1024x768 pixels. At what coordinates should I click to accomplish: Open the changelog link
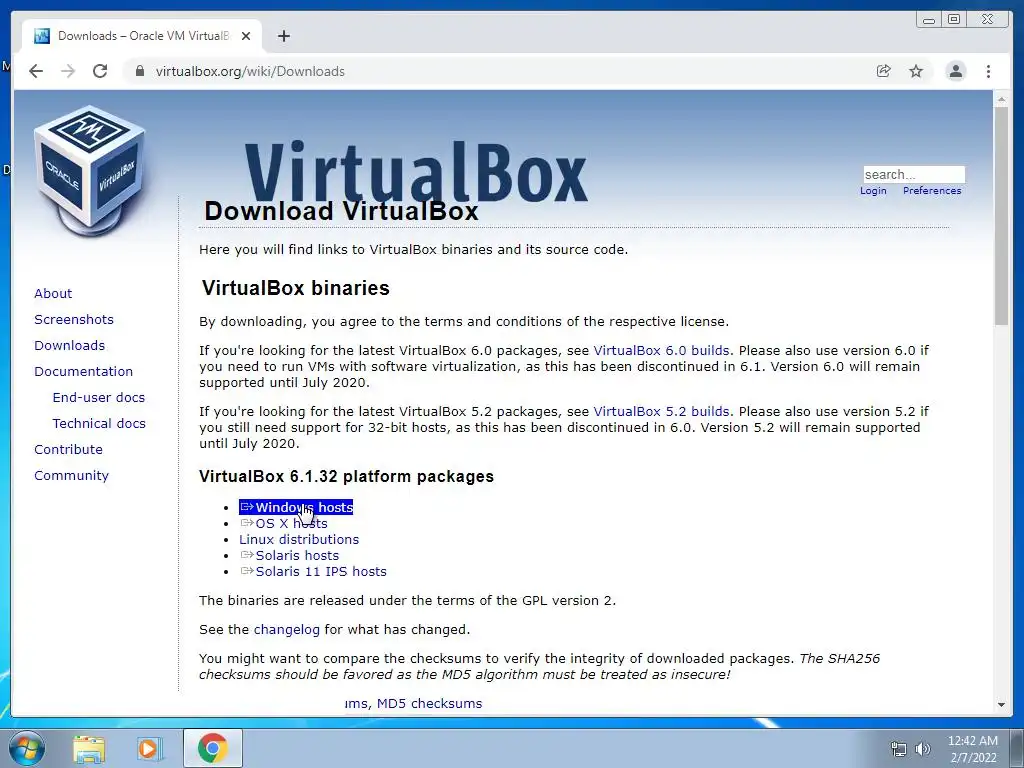coord(287,630)
